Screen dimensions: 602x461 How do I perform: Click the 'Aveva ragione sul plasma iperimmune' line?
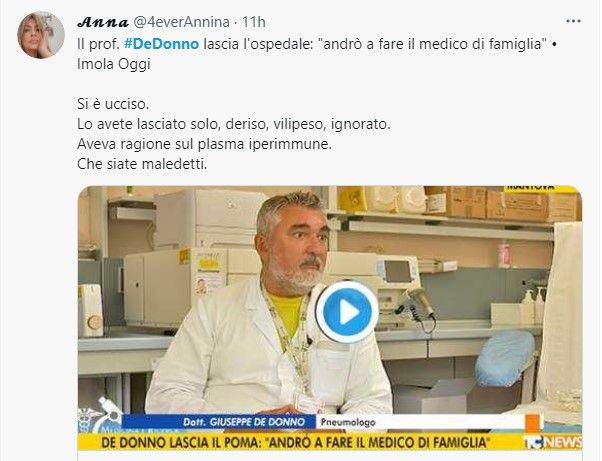pyautogui.click(x=204, y=144)
